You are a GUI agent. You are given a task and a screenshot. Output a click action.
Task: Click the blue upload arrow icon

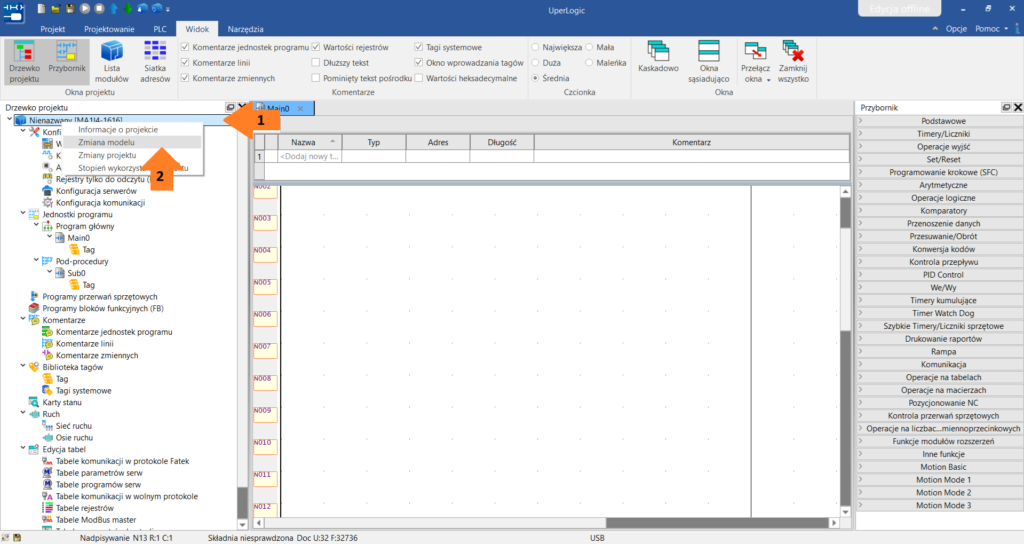click(114, 8)
